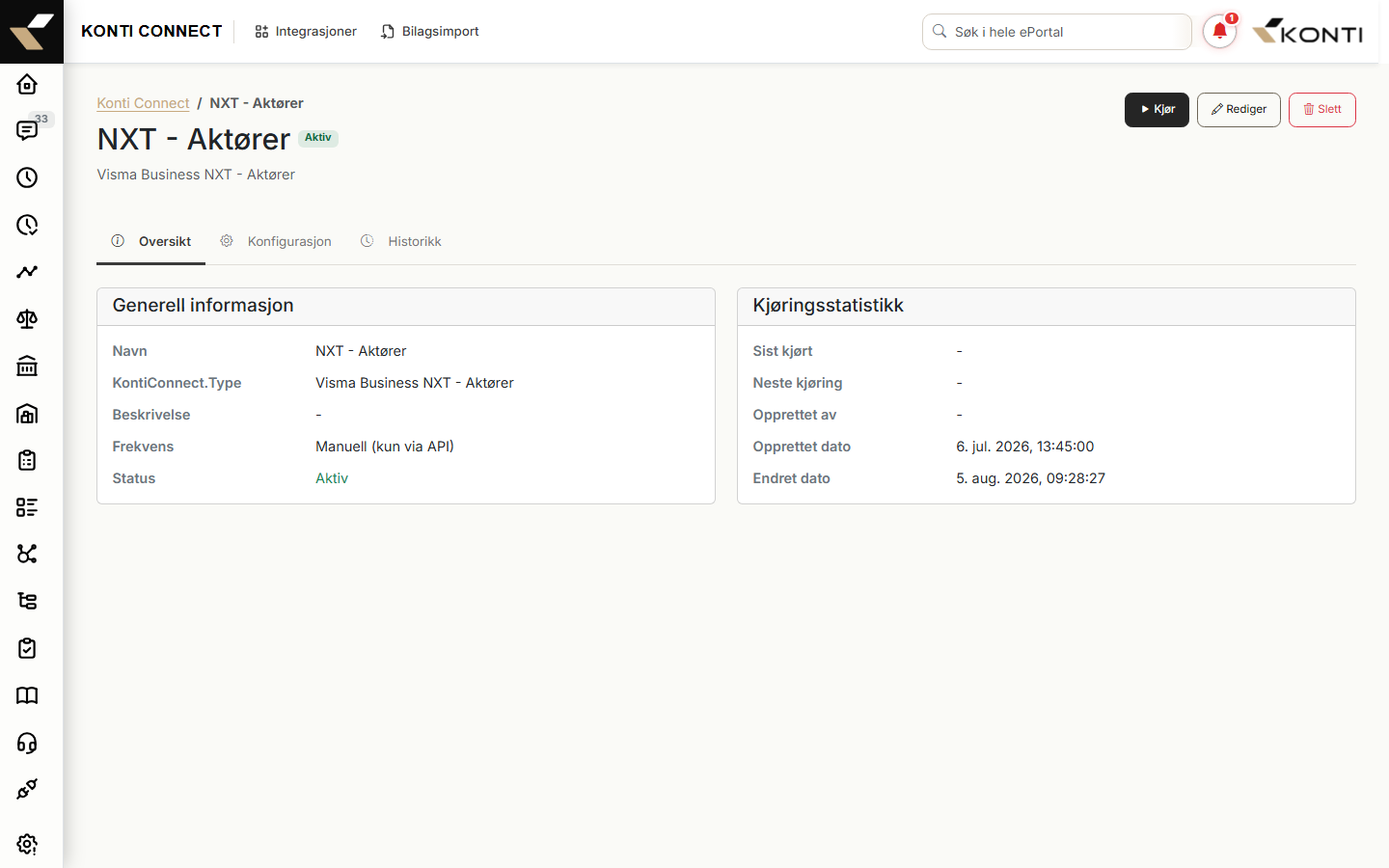Viewport: 1389px width, 868px height.
Task: Click the 'Neste kjøring' field label
Action: point(798,383)
